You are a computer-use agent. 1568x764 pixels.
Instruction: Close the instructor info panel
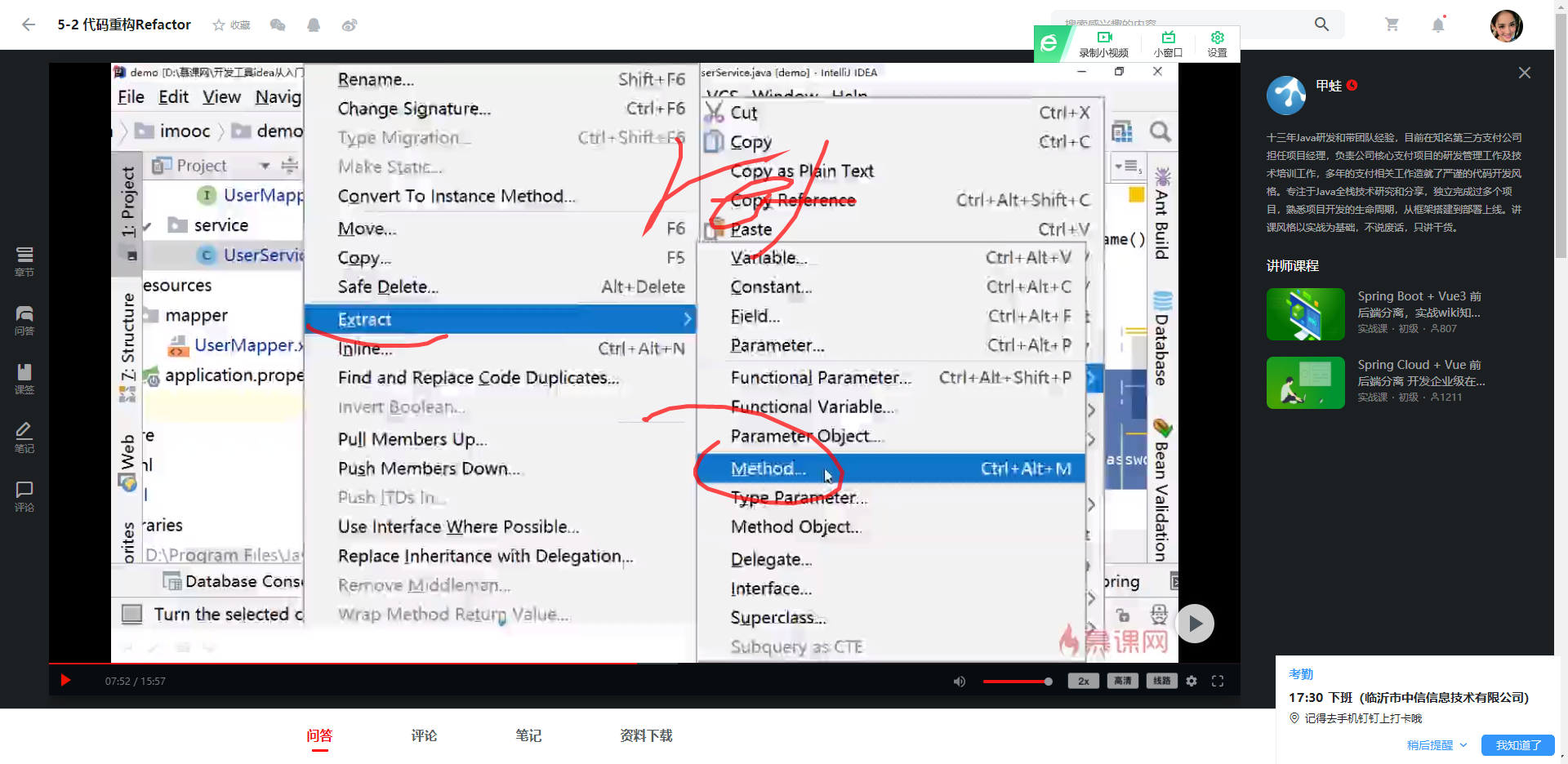coord(1524,73)
